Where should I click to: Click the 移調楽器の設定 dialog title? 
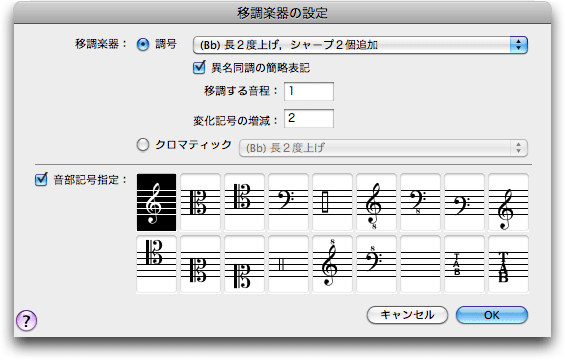point(282,13)
